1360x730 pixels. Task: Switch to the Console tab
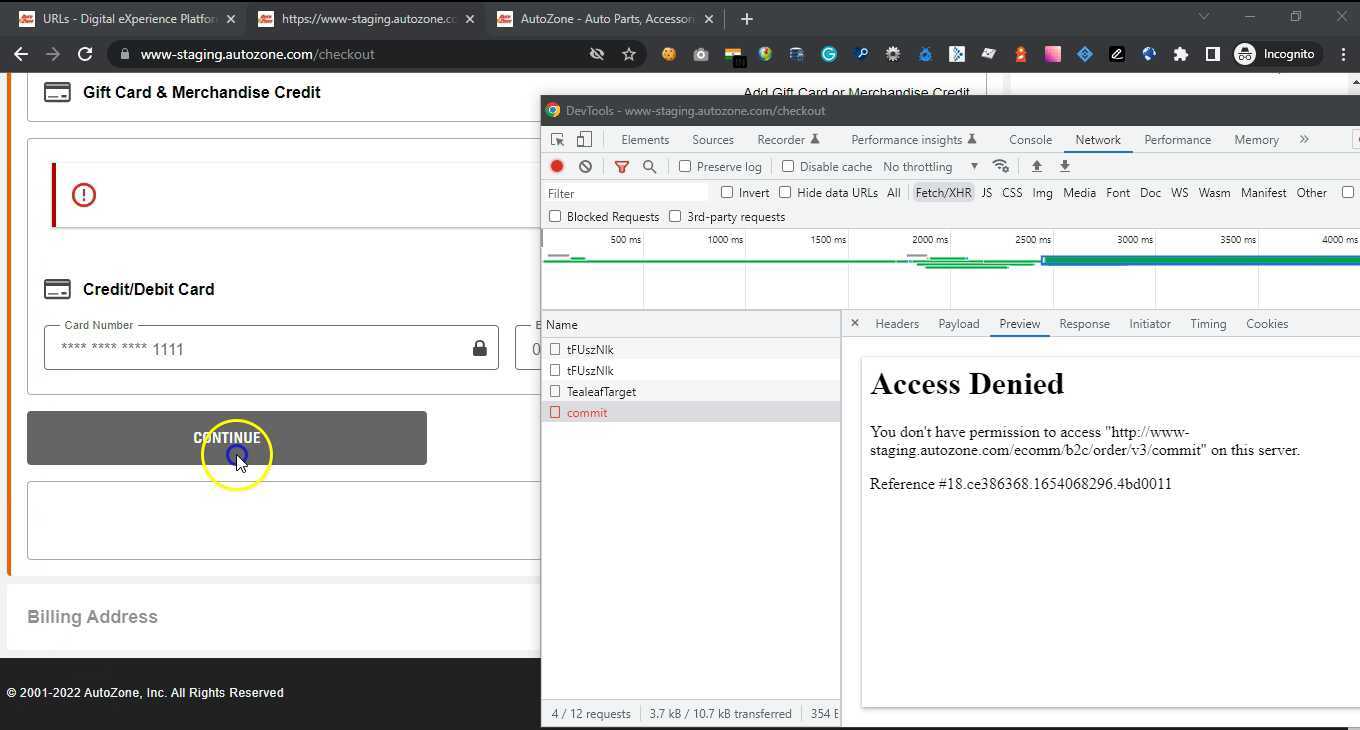pyautogui.click(x=1030, y=140)
